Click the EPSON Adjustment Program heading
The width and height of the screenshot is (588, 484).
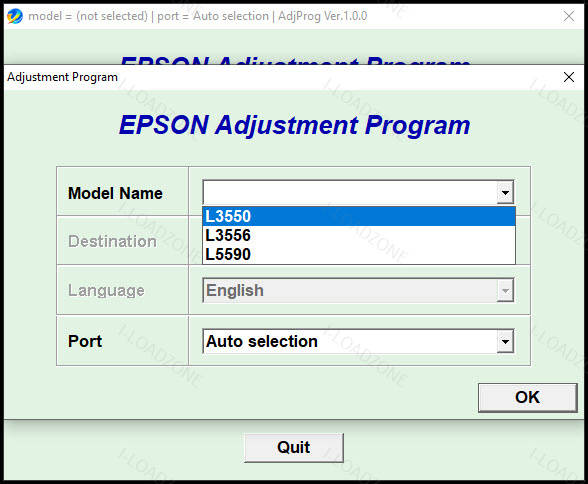(294, 125)
